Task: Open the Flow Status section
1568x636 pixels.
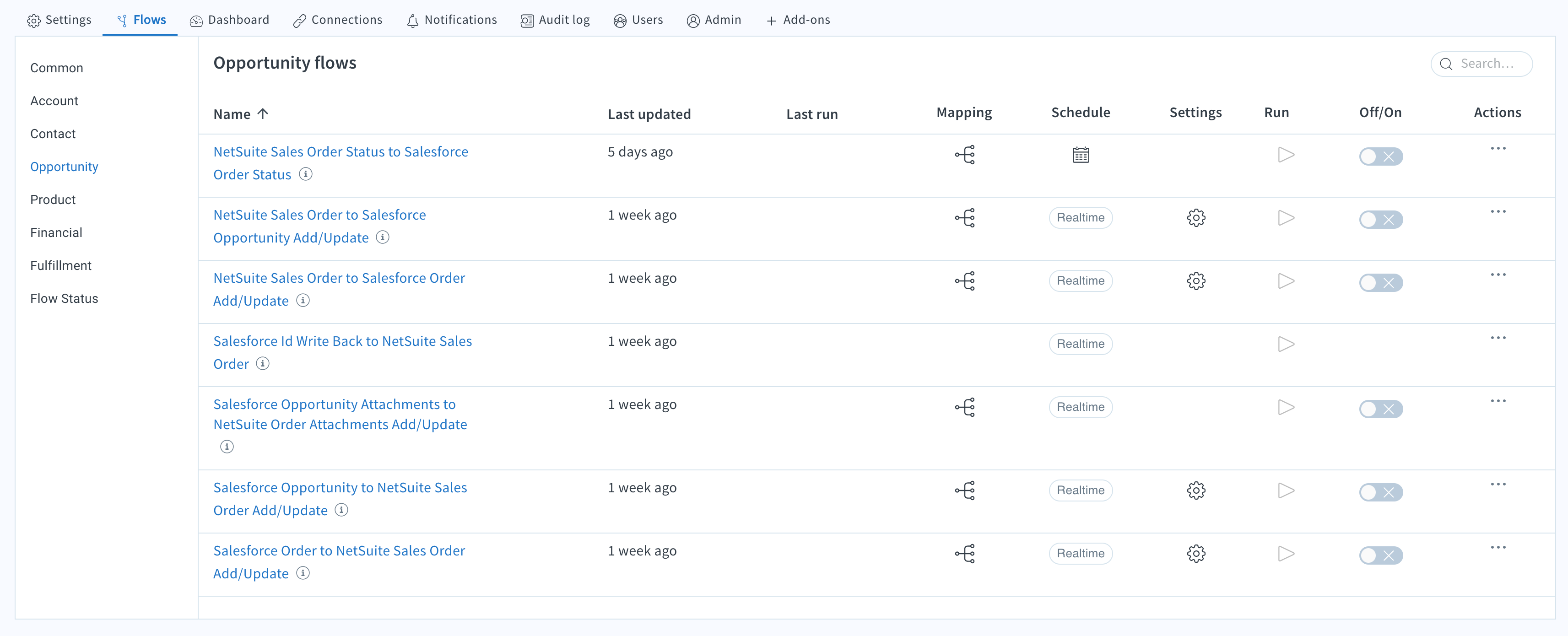Action: (x=64, y=298)
